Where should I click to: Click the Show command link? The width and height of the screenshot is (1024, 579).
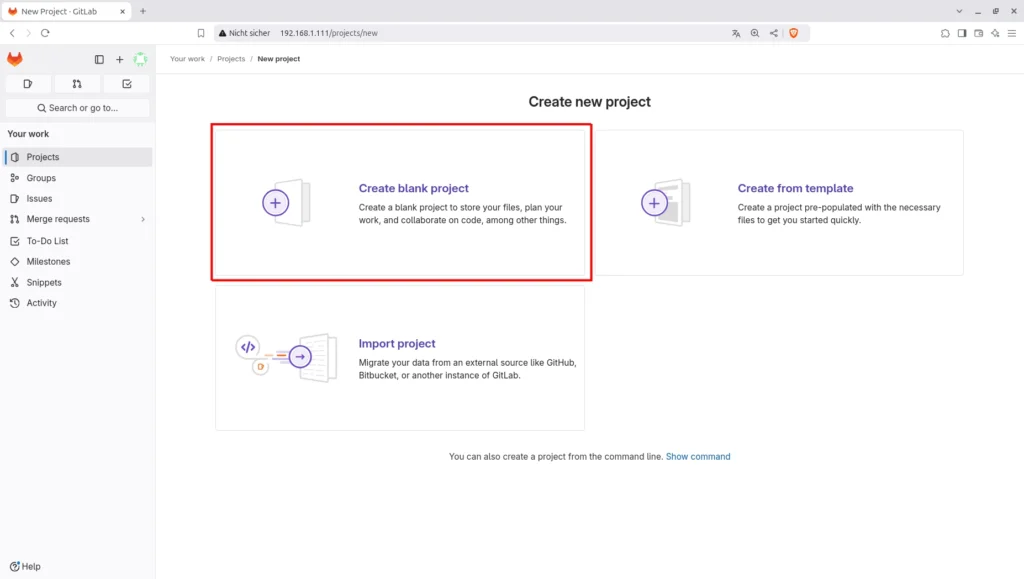coord(698,456)
